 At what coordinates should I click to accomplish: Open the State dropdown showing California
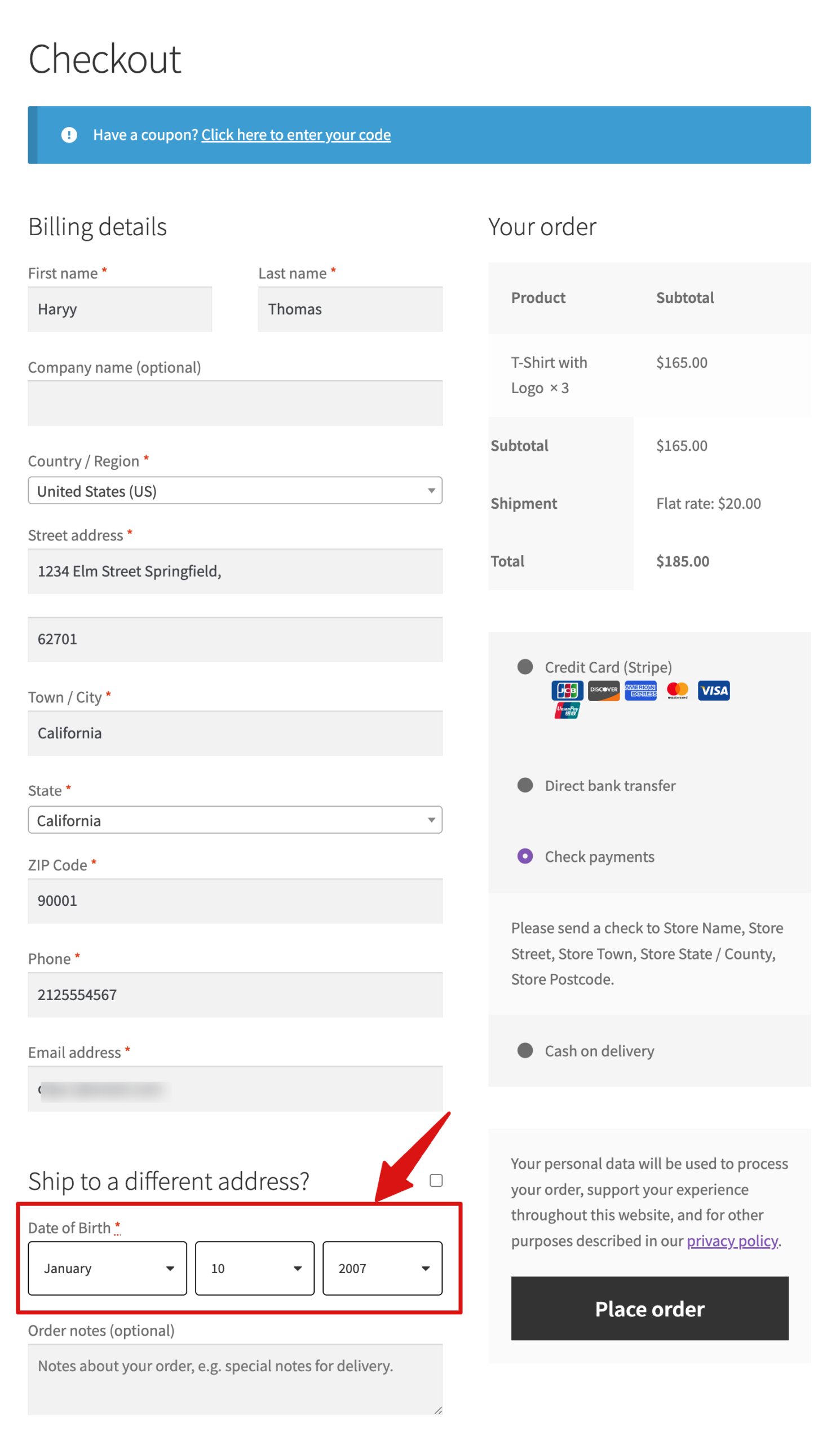point(235,820)
